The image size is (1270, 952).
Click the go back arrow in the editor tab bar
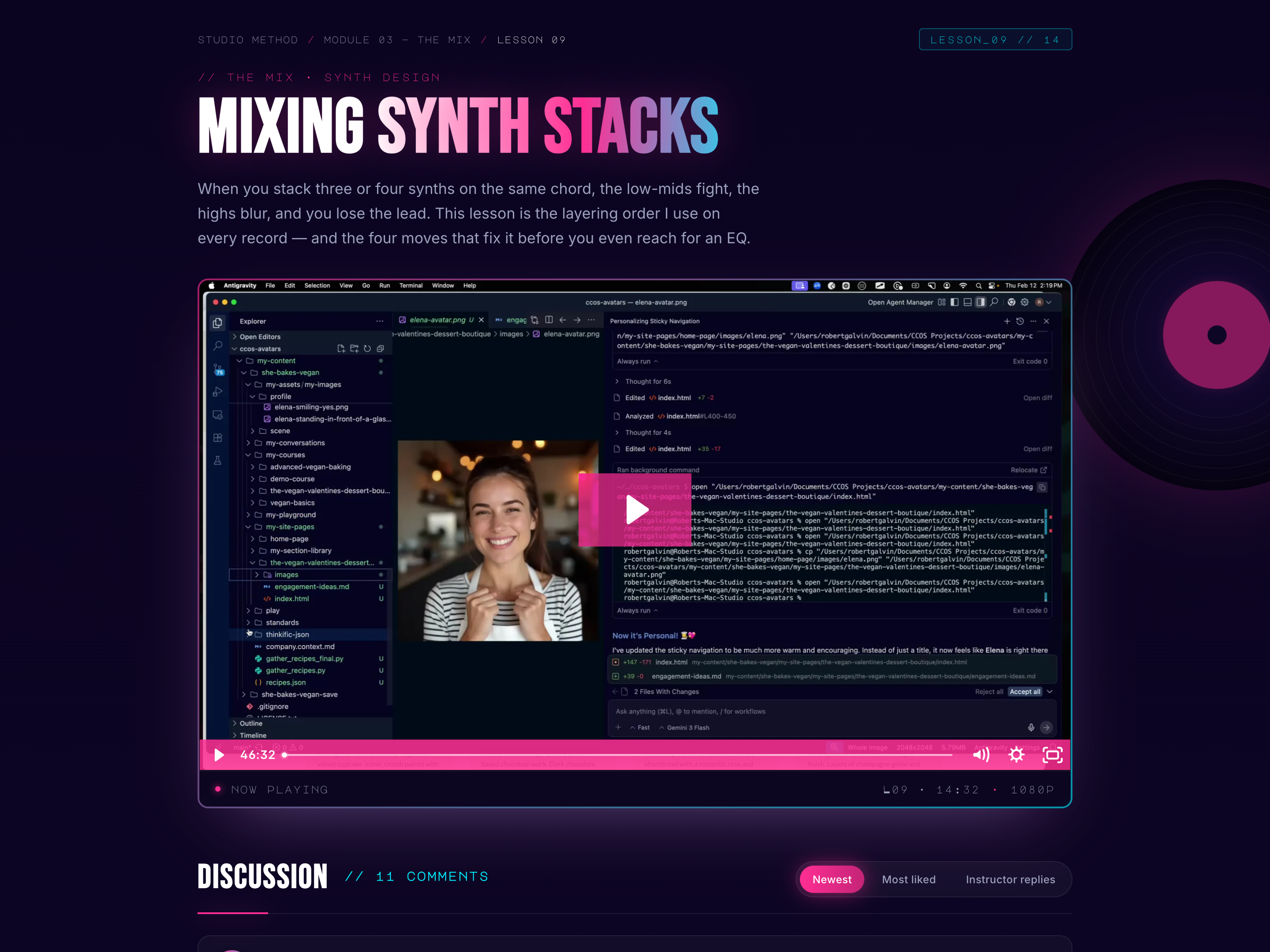(x=563, y=320)
